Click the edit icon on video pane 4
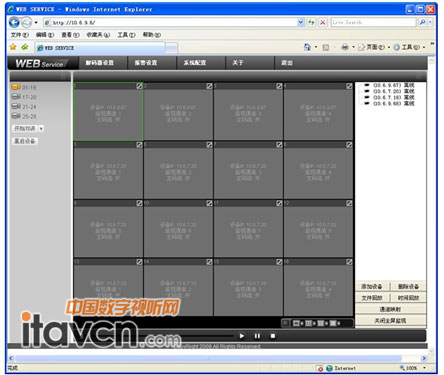 point(349,86)
